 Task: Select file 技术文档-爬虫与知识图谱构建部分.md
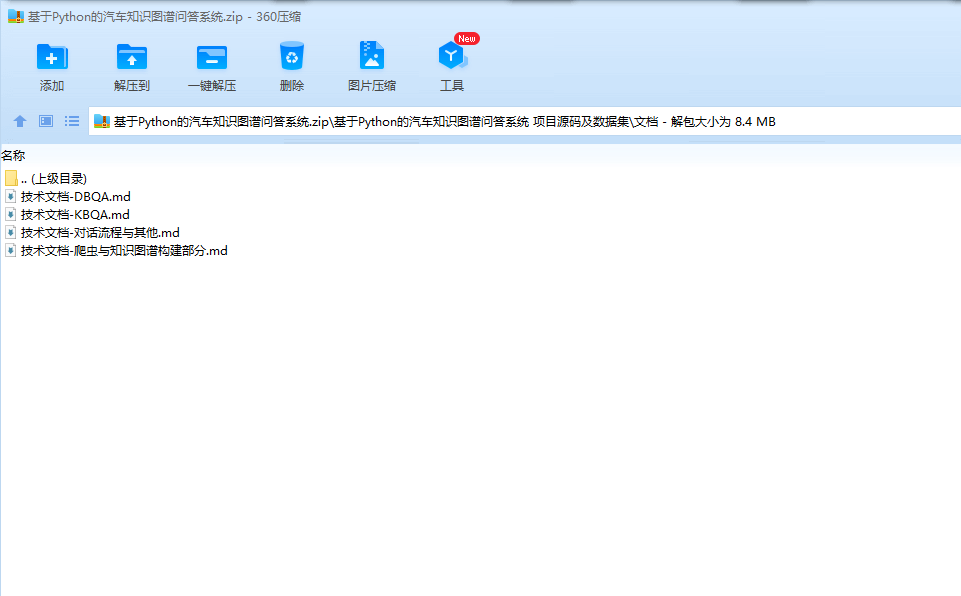point(124,251)
